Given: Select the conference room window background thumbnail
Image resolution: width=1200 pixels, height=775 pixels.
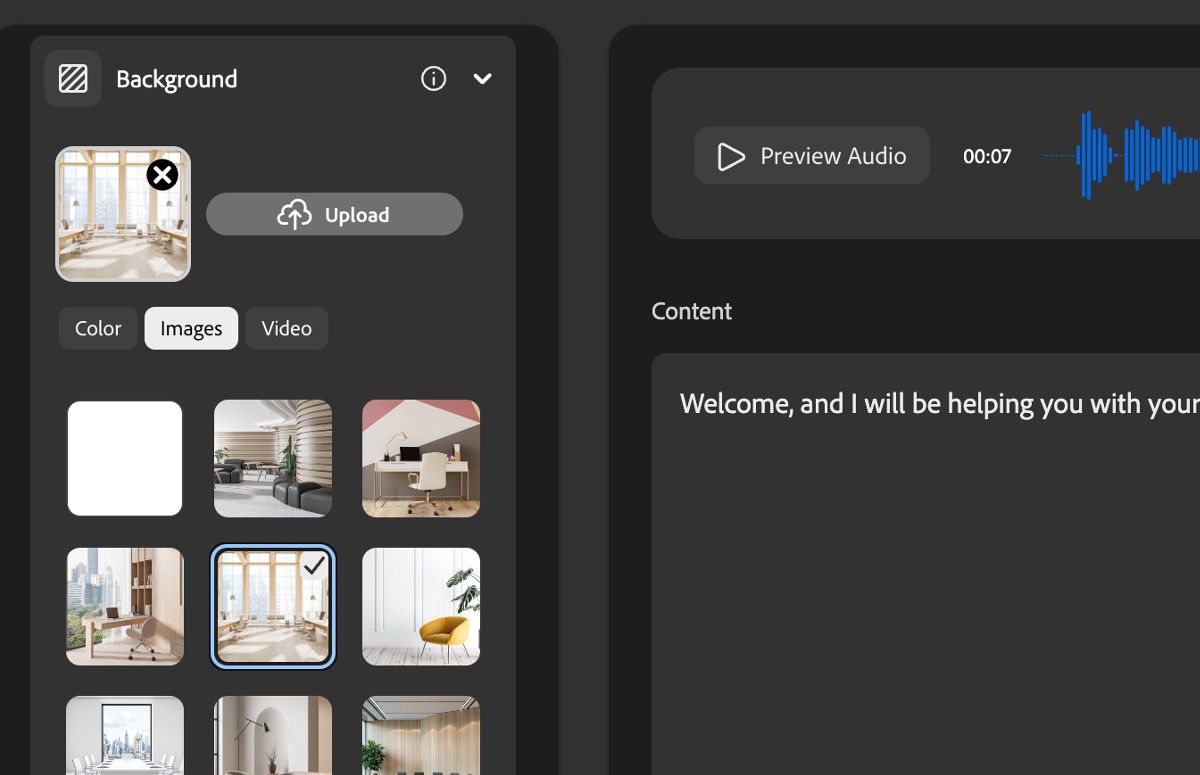Looking at the screenshot, I should pos(125,735).
